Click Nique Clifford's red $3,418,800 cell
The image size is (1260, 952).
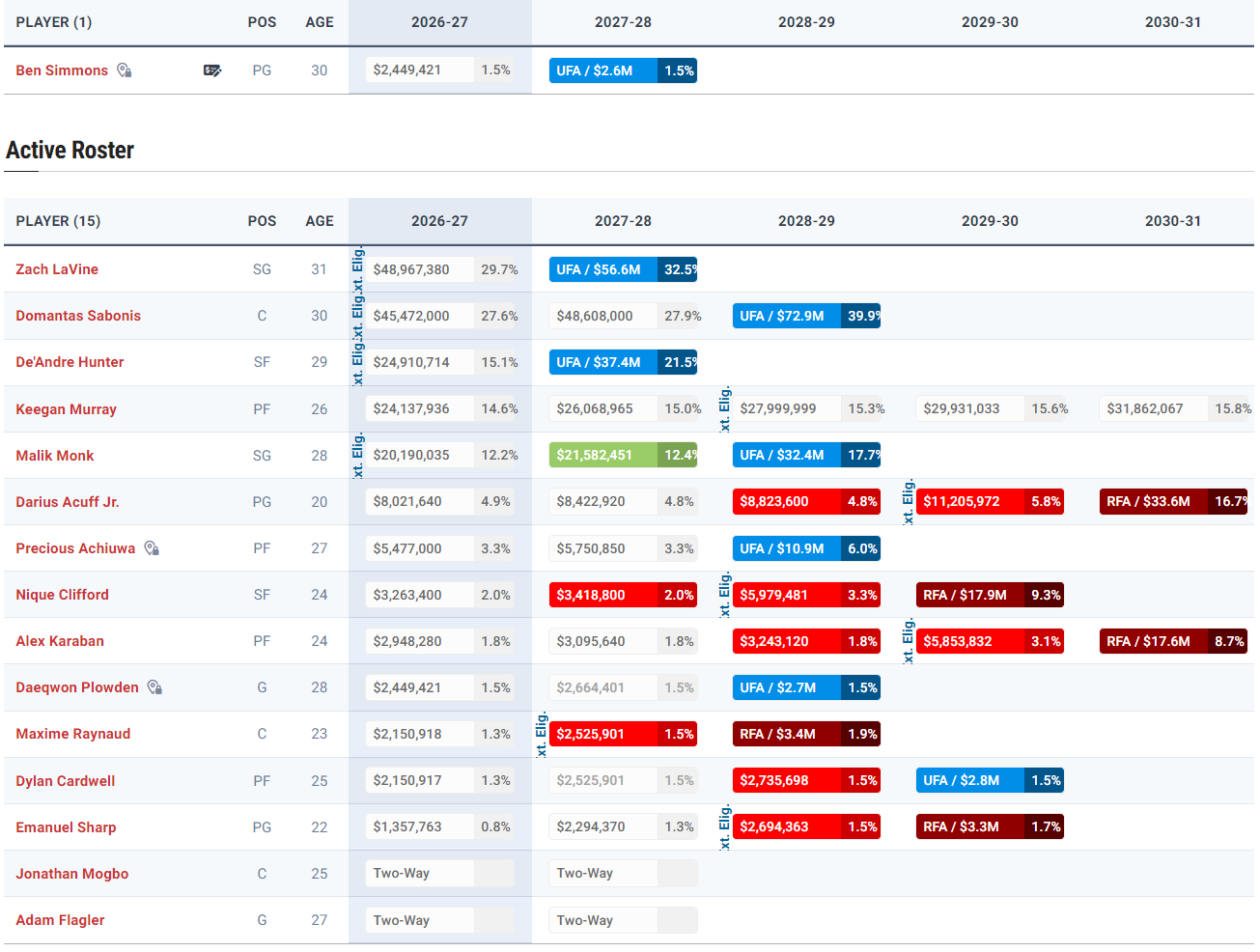[x=623, y=595]
